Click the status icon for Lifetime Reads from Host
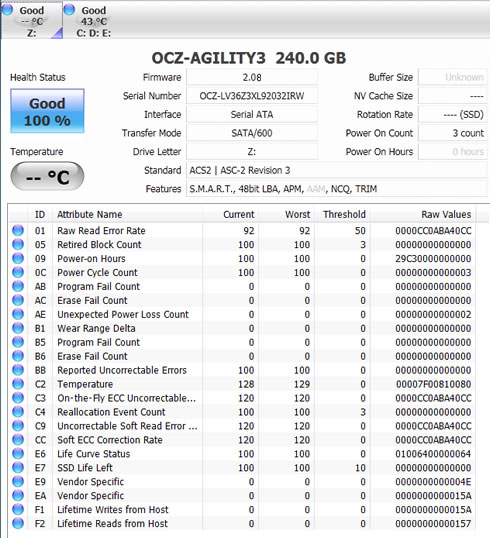The width and height of the screenshot is (490, 538). (18, 523)
